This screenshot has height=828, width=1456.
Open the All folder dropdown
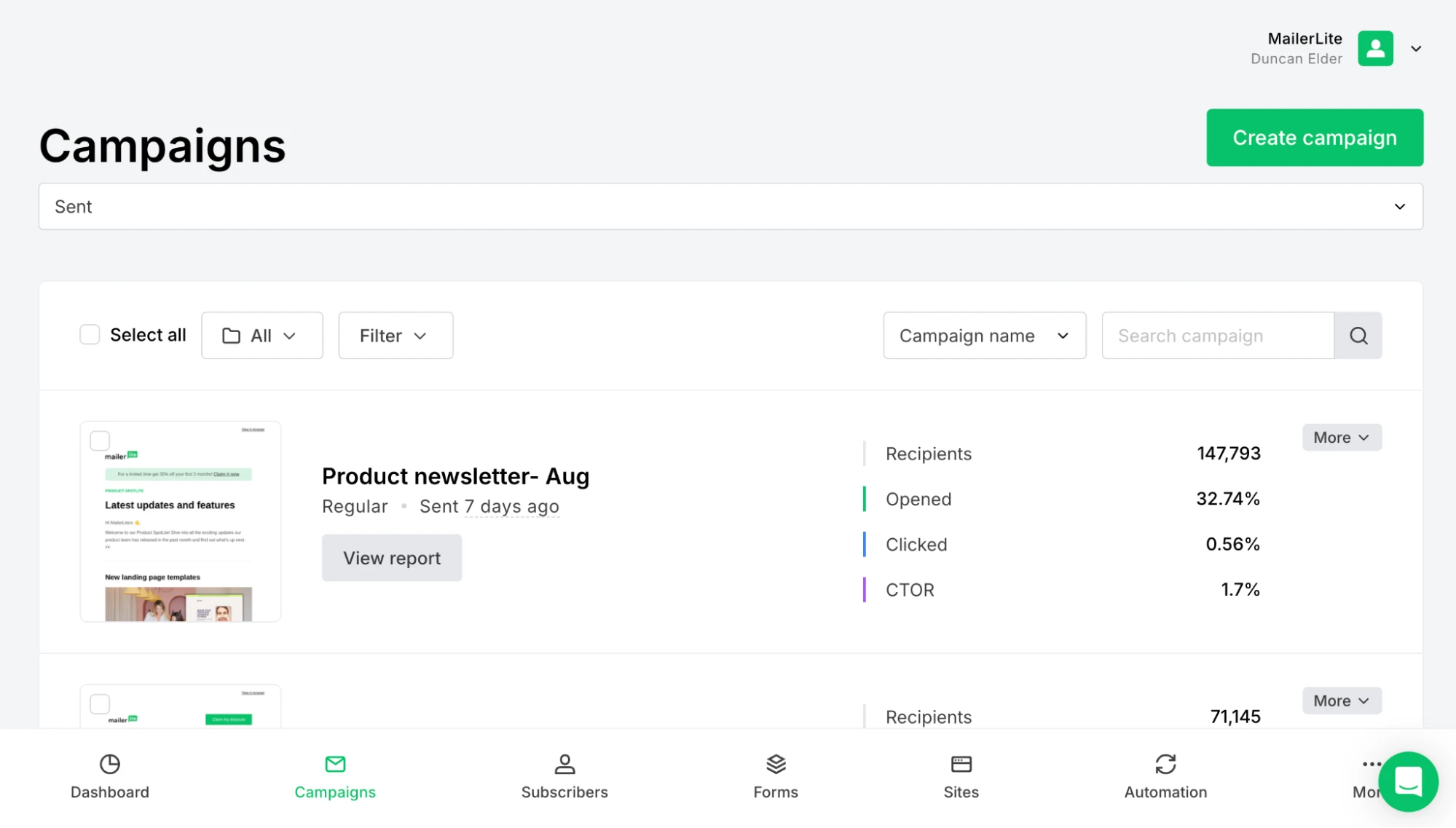[x=261, y=336]
